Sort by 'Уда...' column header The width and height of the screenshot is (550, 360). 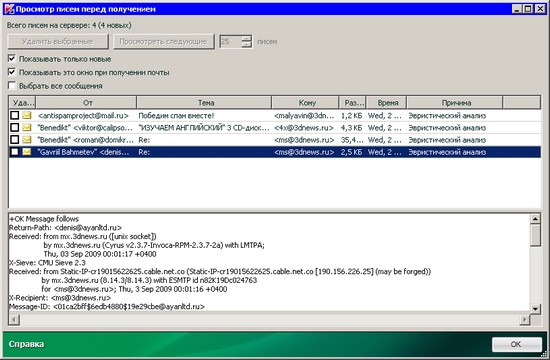(23, 103)
